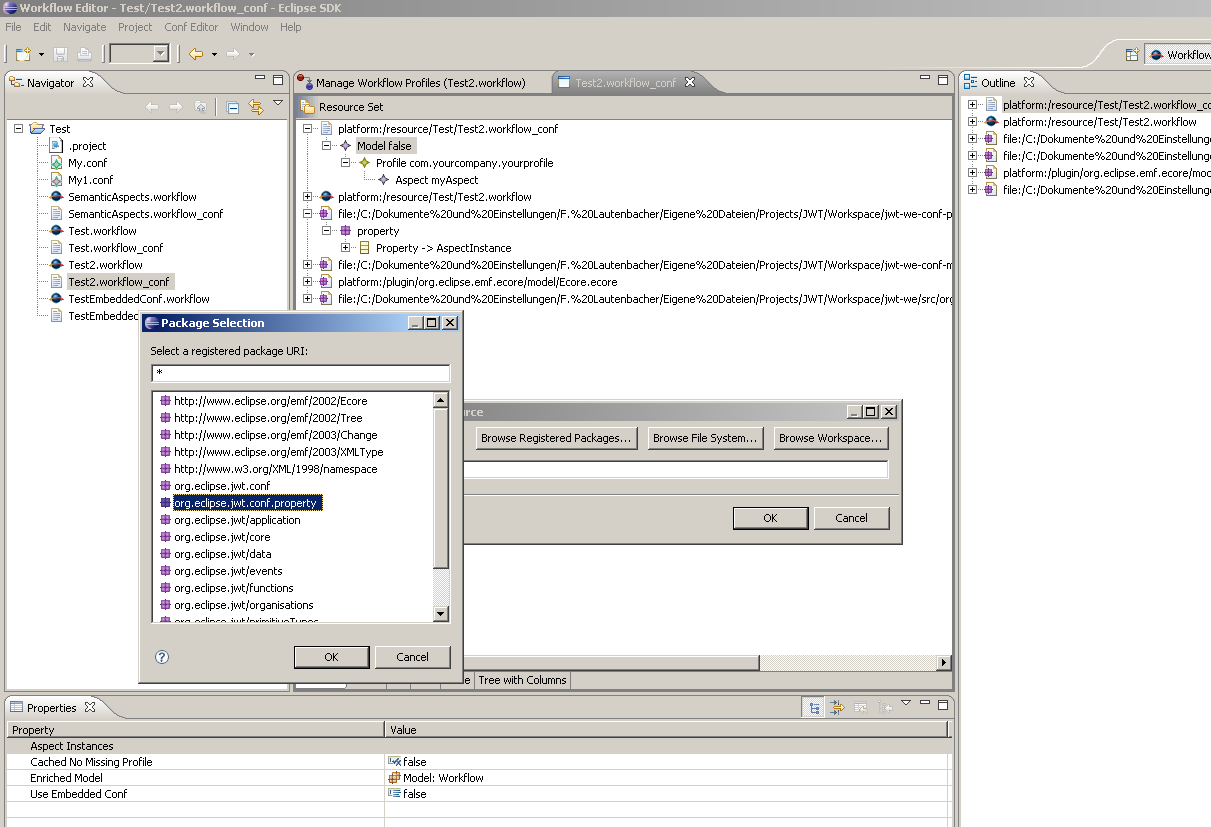The image size is (1211, 827).
Task: Open the Properties view menu triangle
Action: pos(906,704)
